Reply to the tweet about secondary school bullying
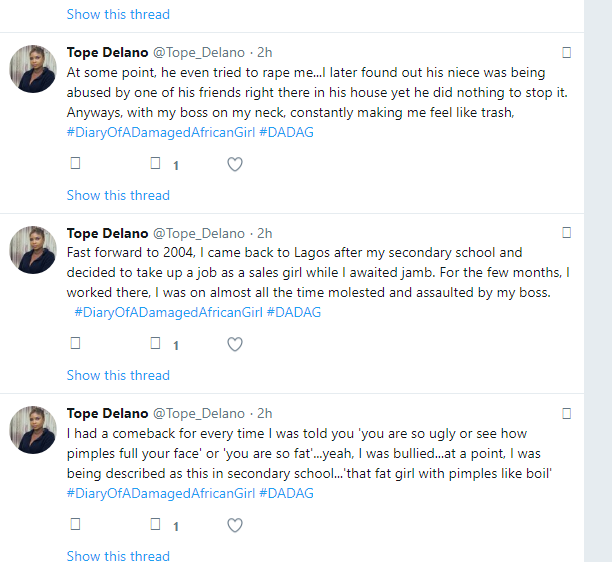Image resolution: width=612 pixels, height=562 pixels. [x=75, y=524]
